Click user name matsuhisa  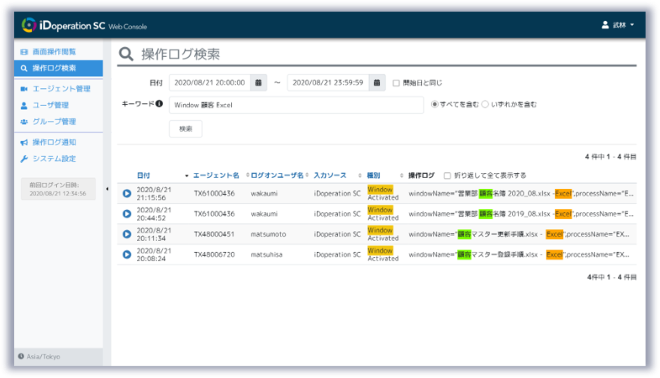(x=266, y=254)
